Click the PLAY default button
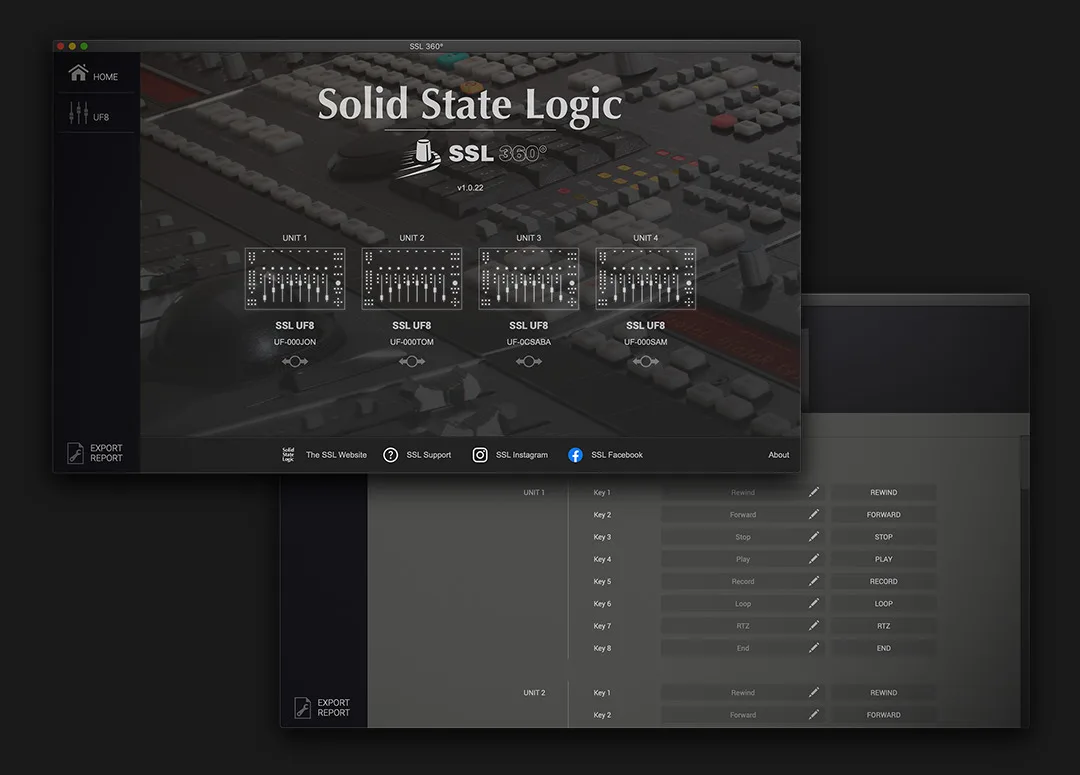The image size is (1080, 775). (883, 559)
